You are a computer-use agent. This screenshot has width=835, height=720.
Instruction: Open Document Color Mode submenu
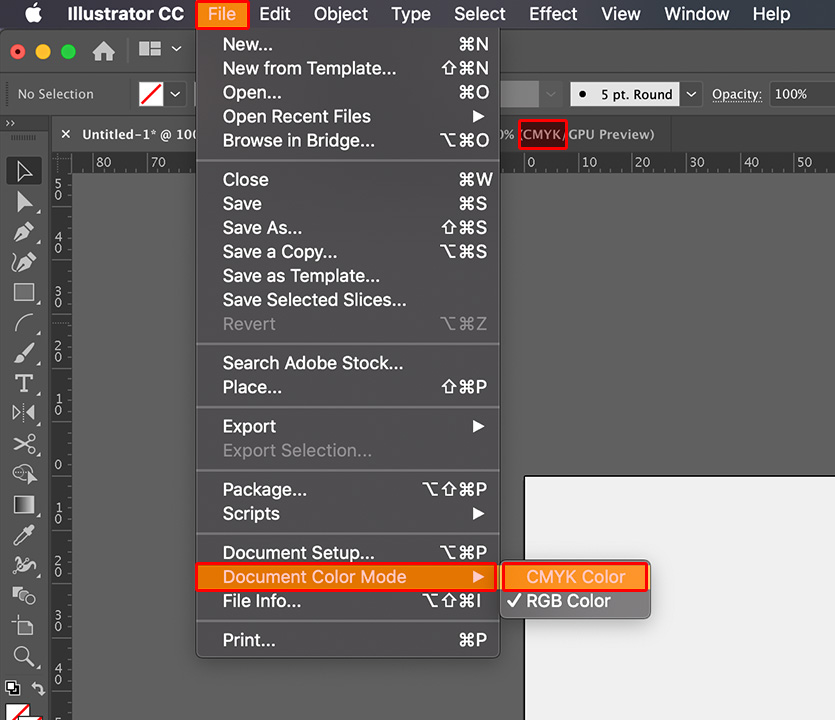click(347, 577)
